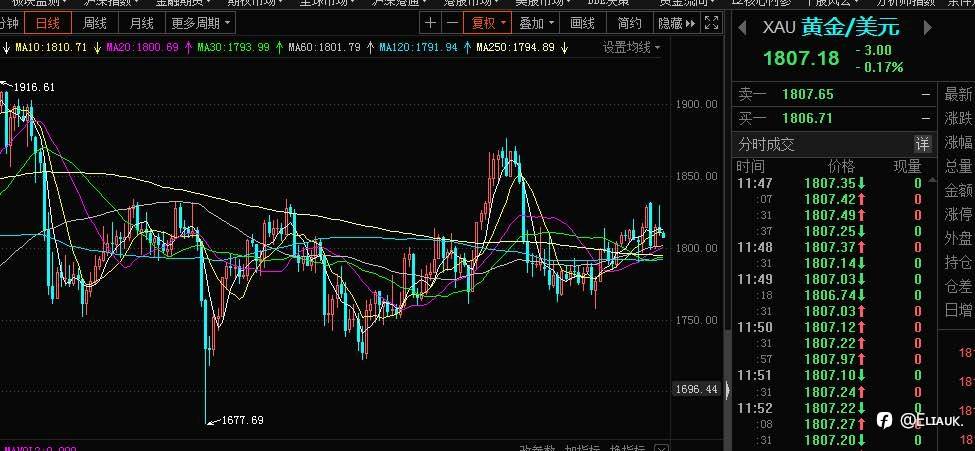
Task: Switch to 日线 daily chart period
Action: coord(48,24)
